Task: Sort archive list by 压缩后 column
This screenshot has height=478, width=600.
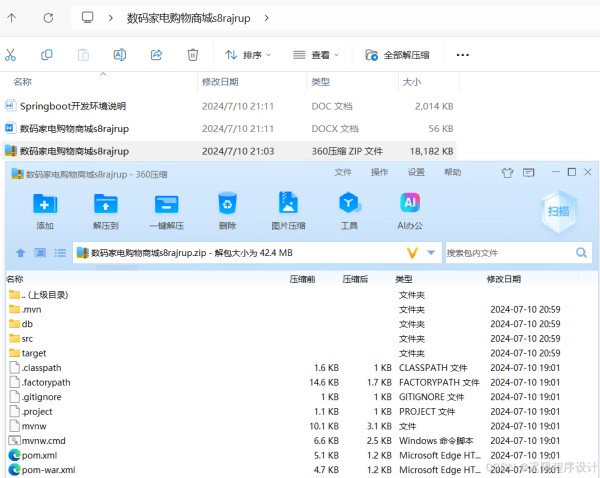Action: coord(355,279)
